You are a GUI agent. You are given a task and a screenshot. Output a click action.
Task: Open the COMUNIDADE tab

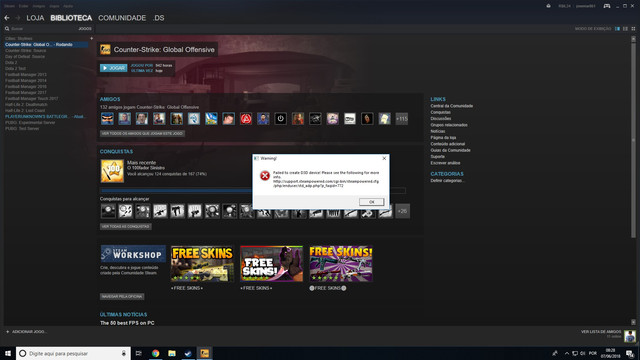[x=122, y=18]
